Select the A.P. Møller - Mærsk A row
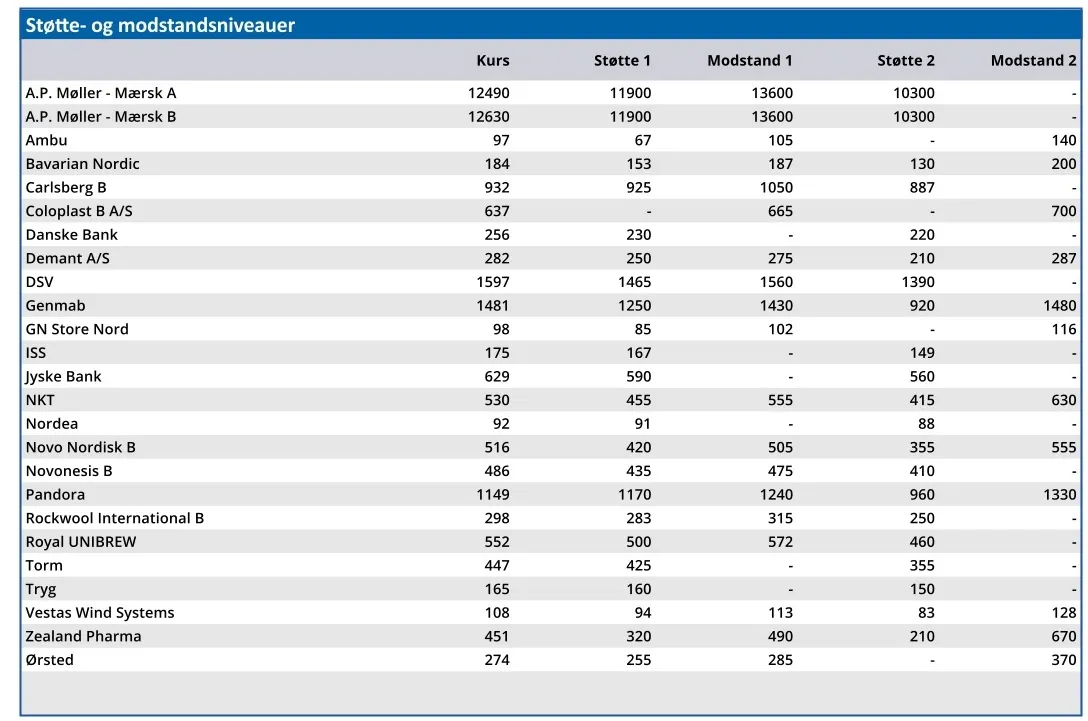Screen dimensions: 1088x721 [x=101, y=93]
